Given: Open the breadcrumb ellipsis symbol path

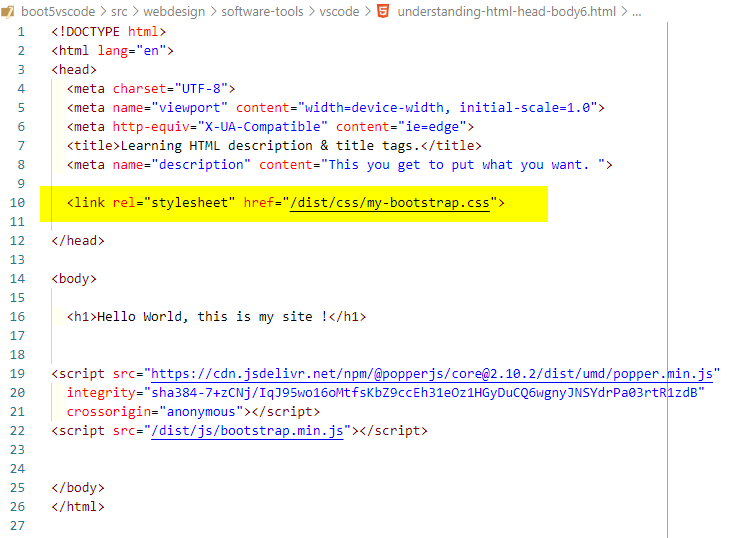Looking at the screenshot, I should coord(636,11).
